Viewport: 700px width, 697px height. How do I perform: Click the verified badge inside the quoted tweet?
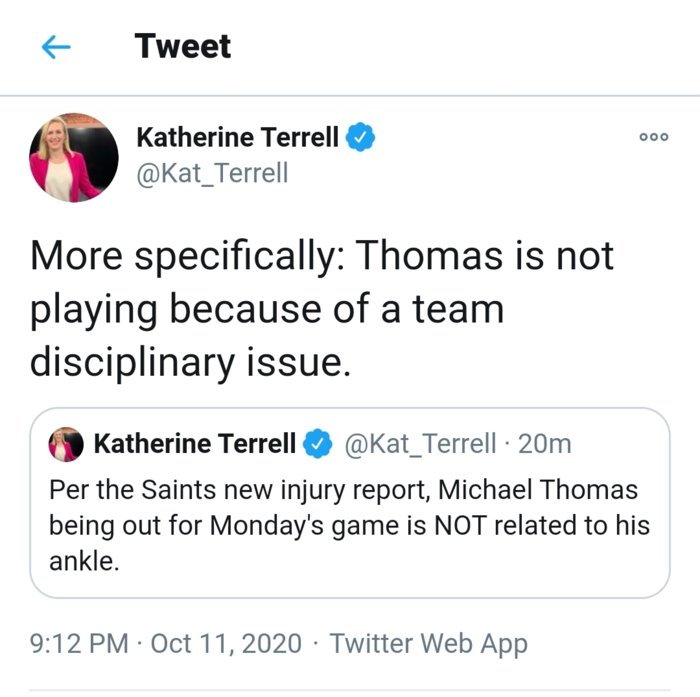[318, 444]
